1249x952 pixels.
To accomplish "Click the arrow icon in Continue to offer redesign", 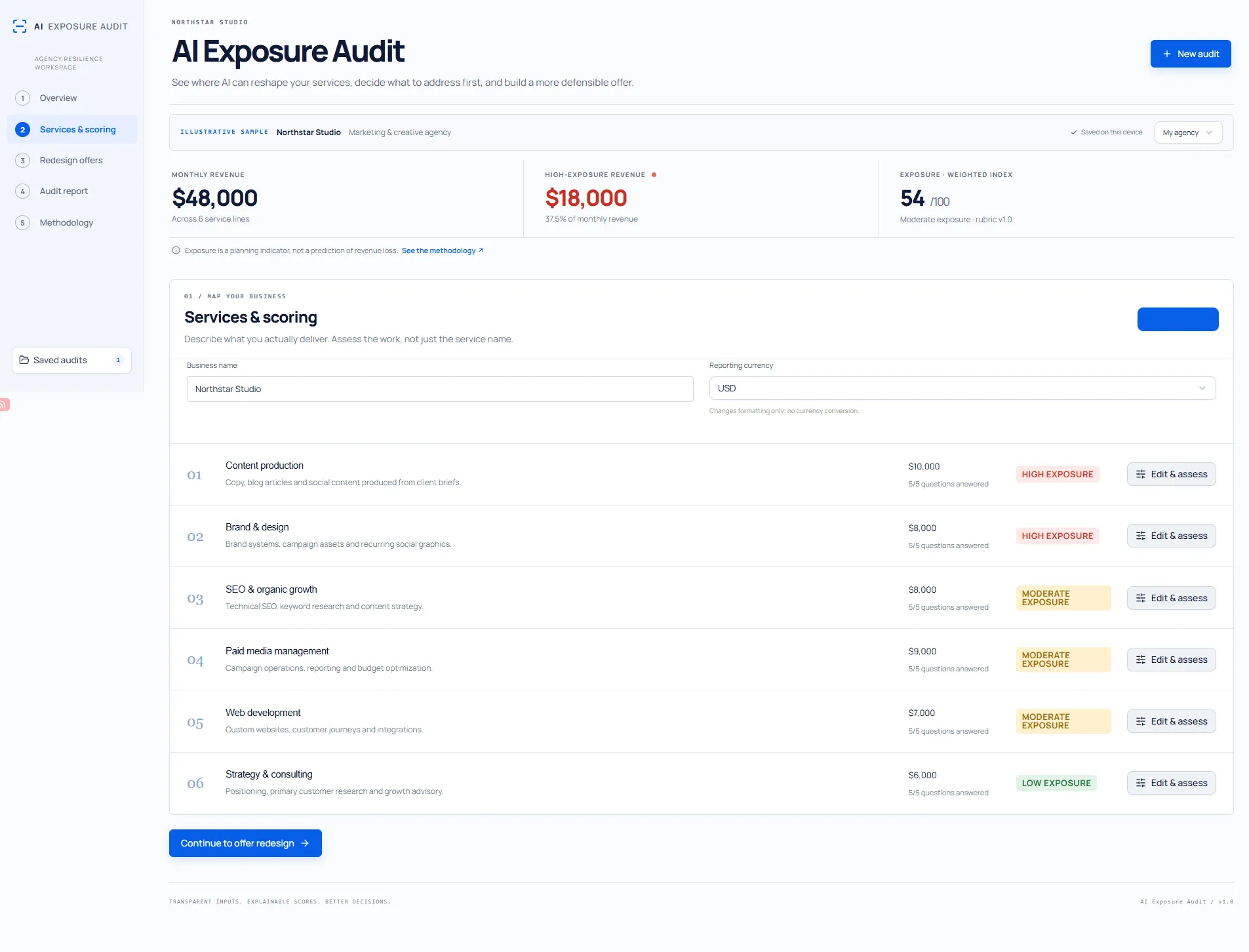I will pyautogui.click(x=305, y=843).
